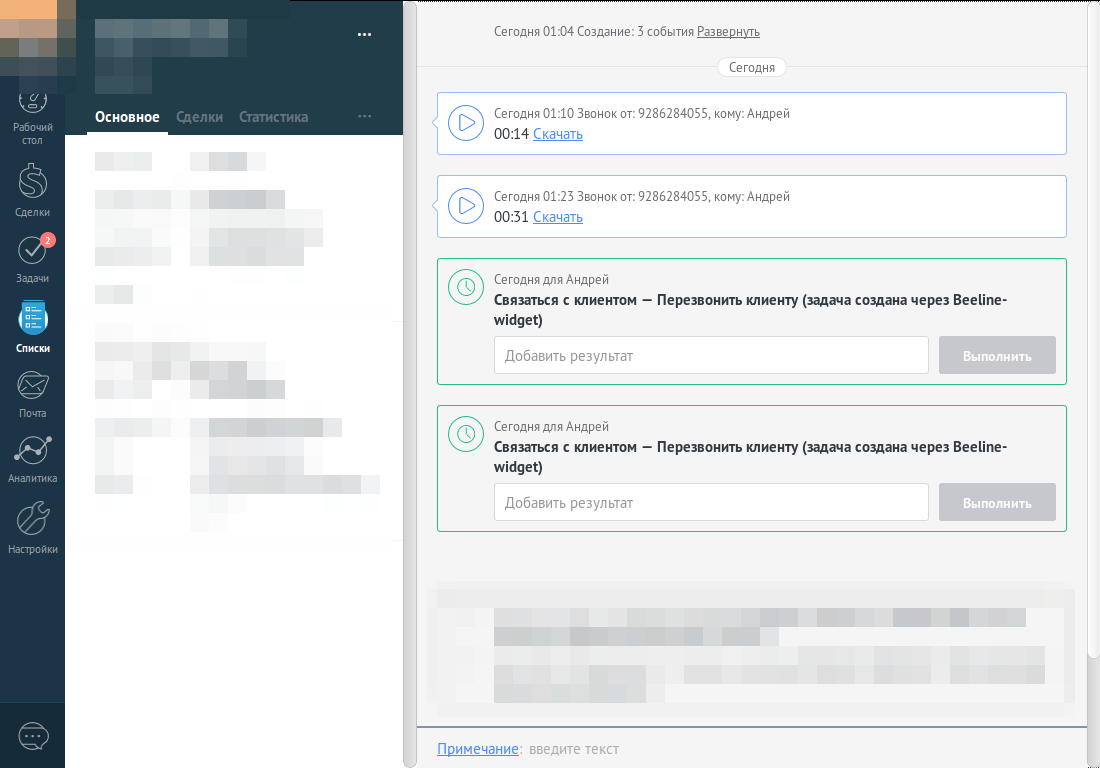The image size is (1100, 768).
Task: Download the 00:14 call recording
Action: pos(557,134)
